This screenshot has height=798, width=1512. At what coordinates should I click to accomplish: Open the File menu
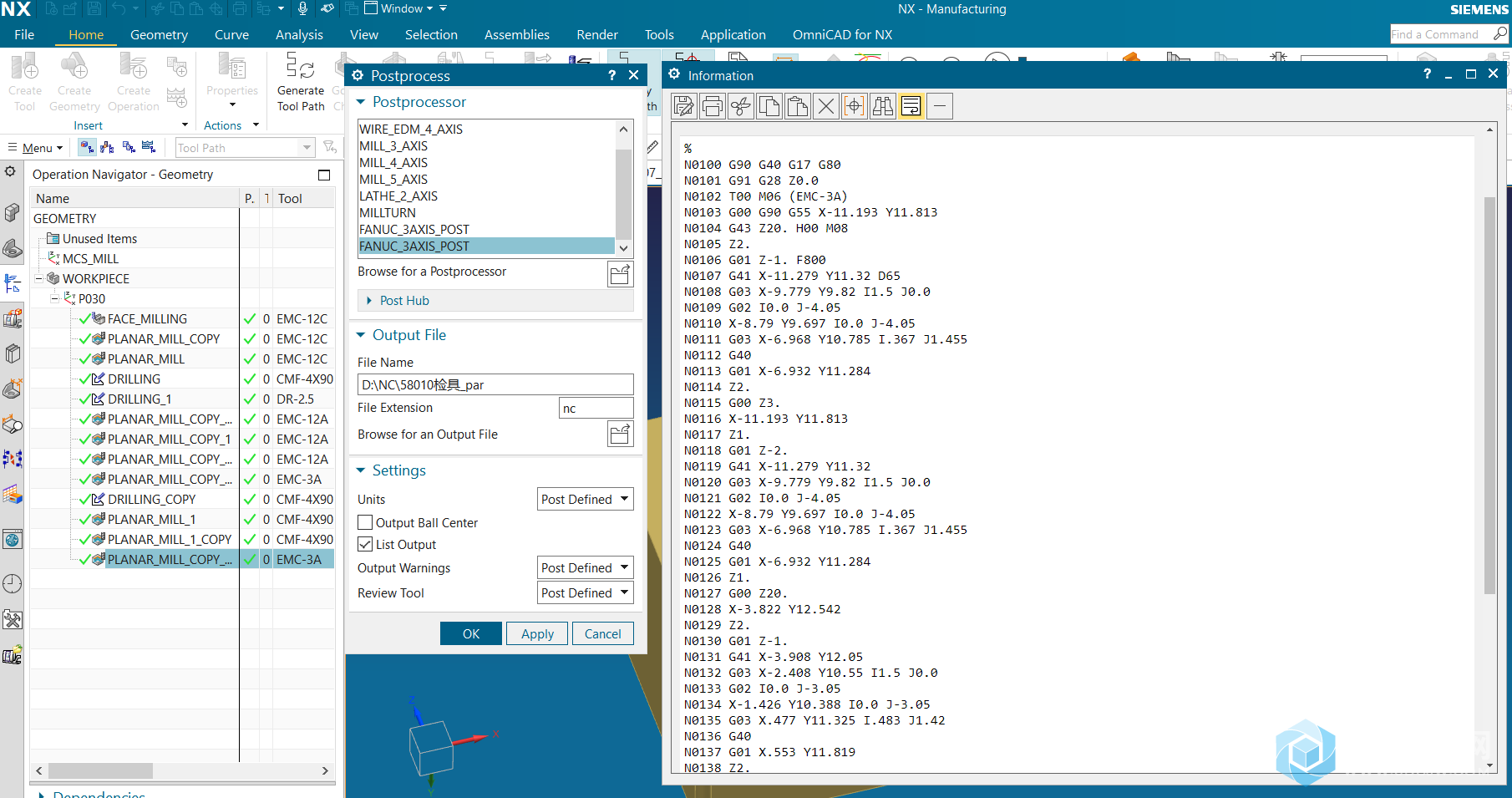pos(24,34)
